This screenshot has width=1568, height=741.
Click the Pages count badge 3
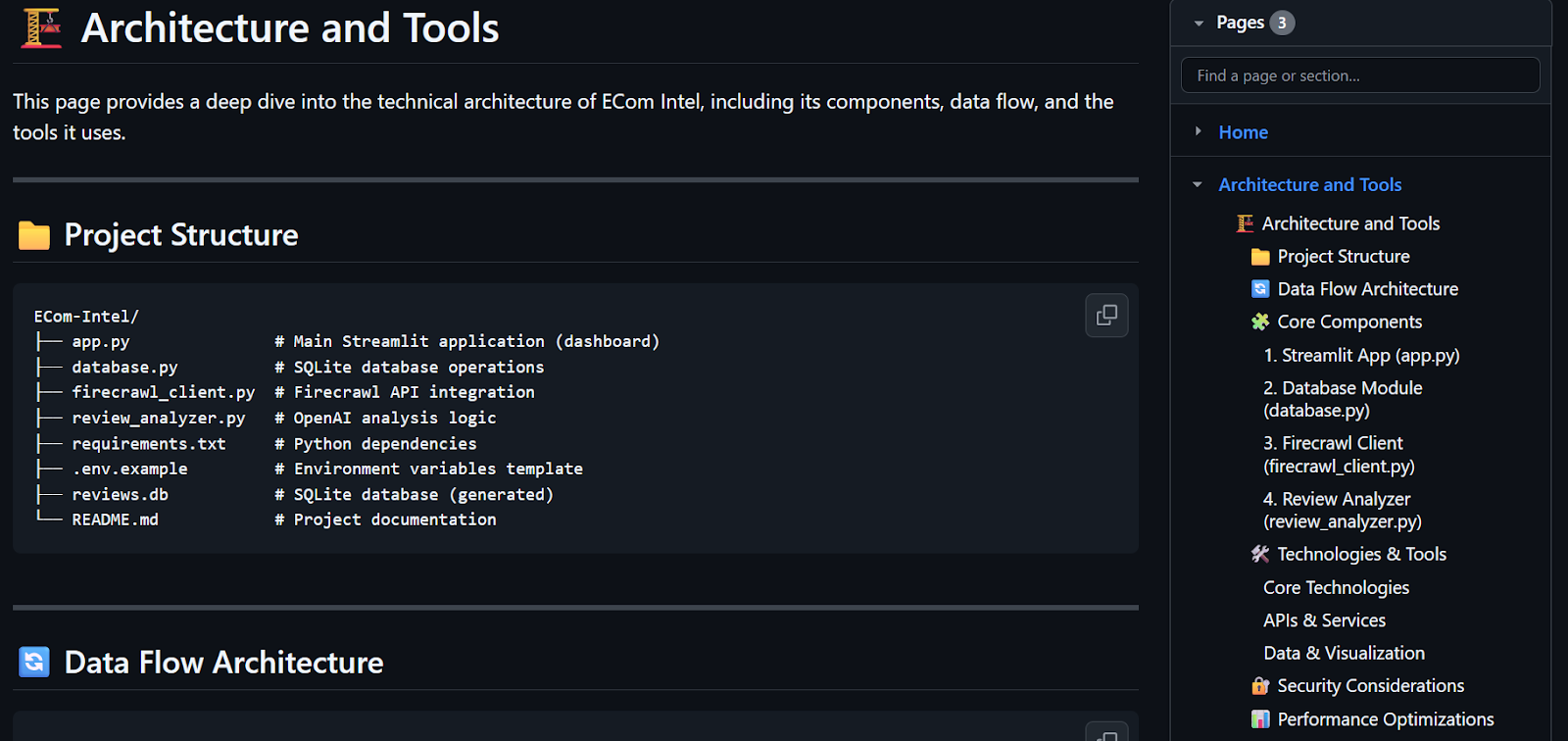pyautogui.click(x=1282, y=23)
